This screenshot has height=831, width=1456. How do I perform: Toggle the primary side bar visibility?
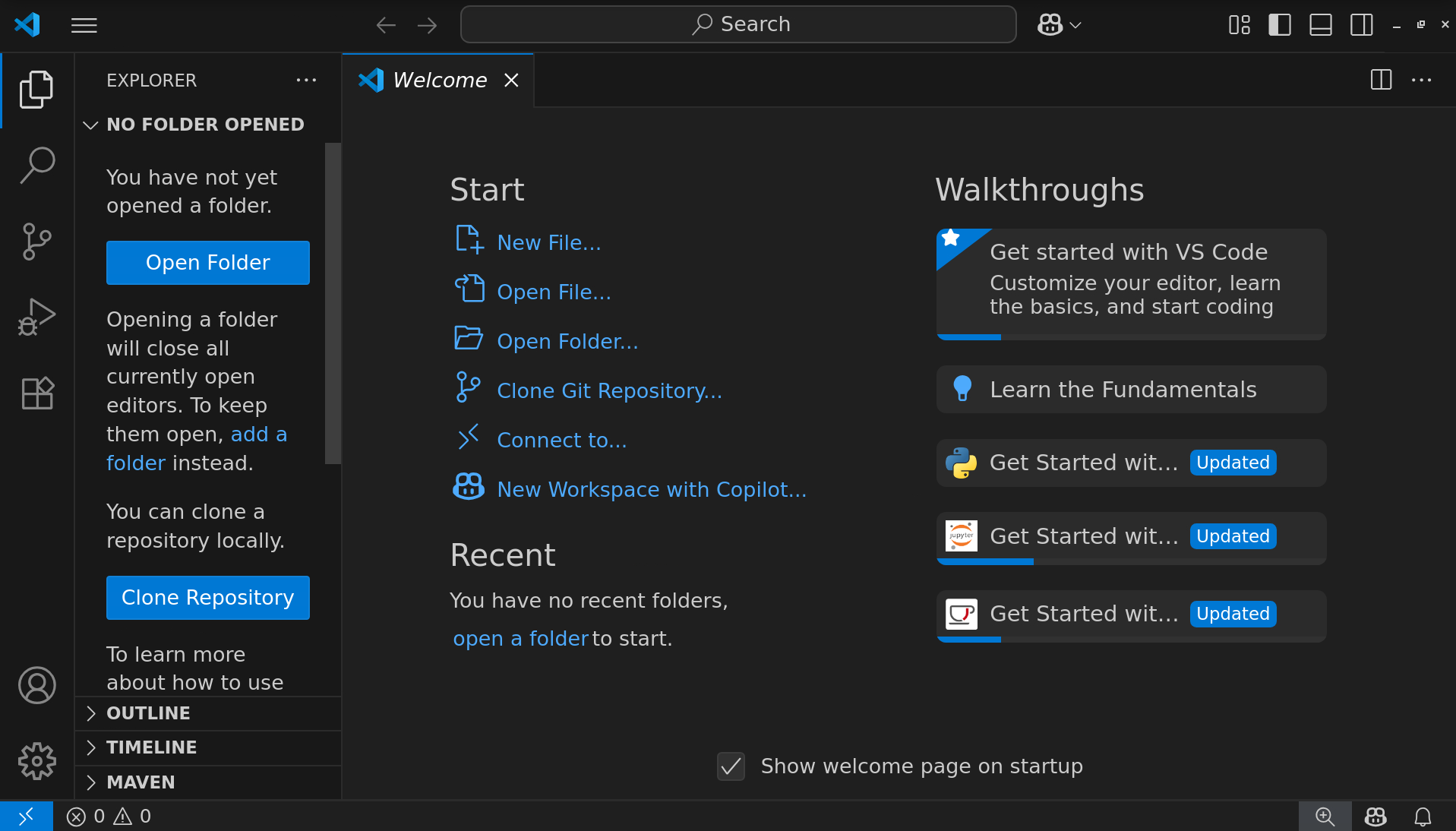[1280, 25]
